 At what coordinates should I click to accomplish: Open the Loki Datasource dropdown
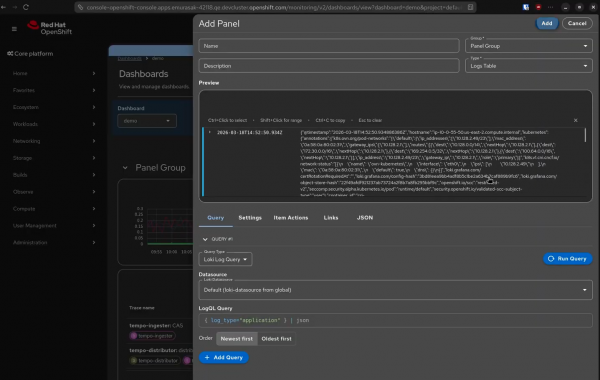395,290
